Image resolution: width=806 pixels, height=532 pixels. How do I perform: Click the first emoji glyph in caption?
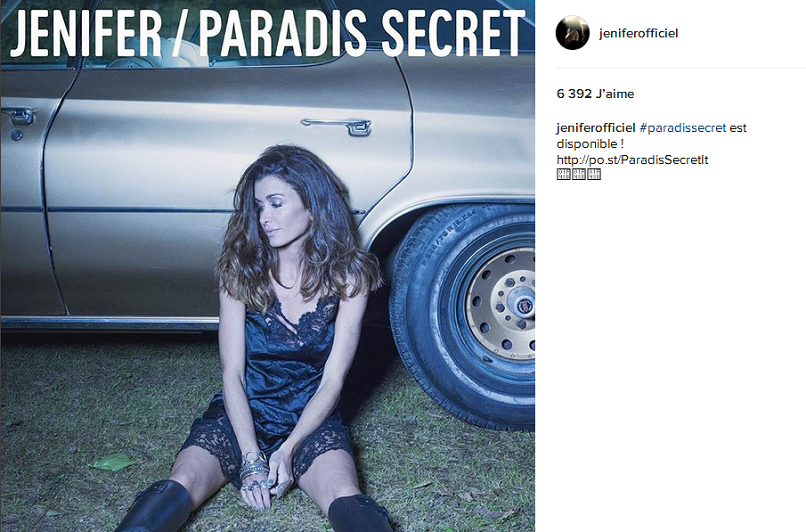563,174
